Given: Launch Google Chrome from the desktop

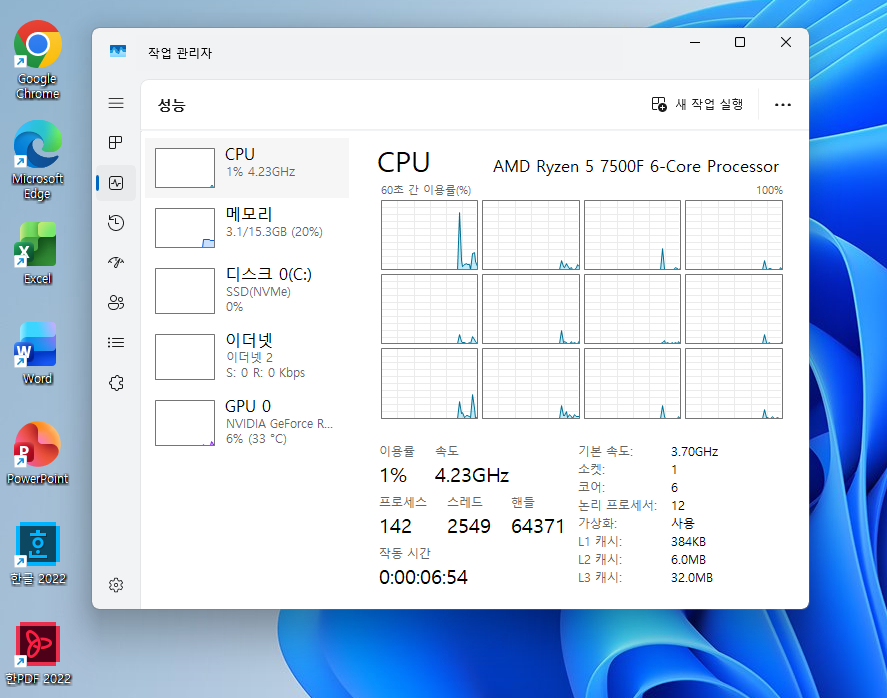Looking at the screenshot, I should [37, 45].
